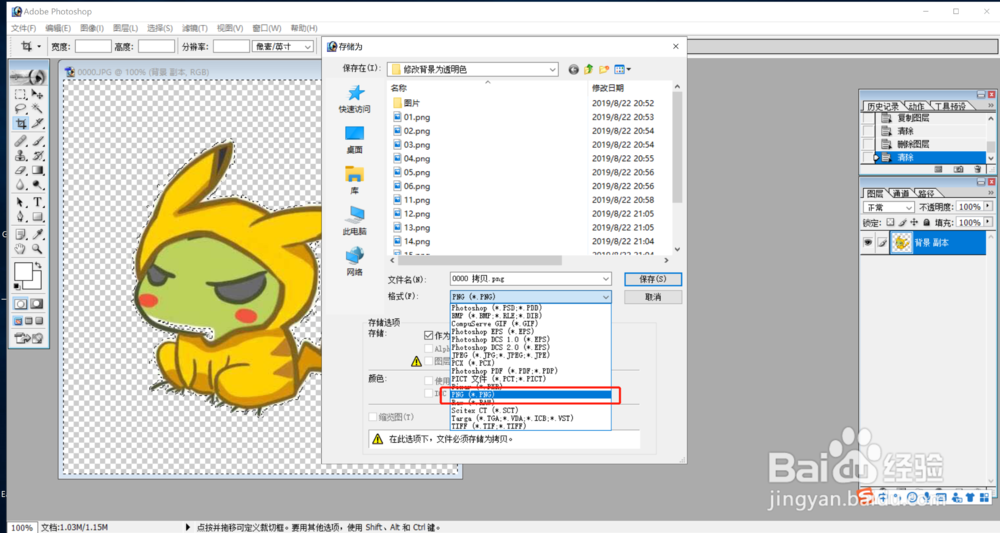Viewport: 1000px width, 533px height.
Task: Select the Gradient tool
Action: click(x=38, y=170)
